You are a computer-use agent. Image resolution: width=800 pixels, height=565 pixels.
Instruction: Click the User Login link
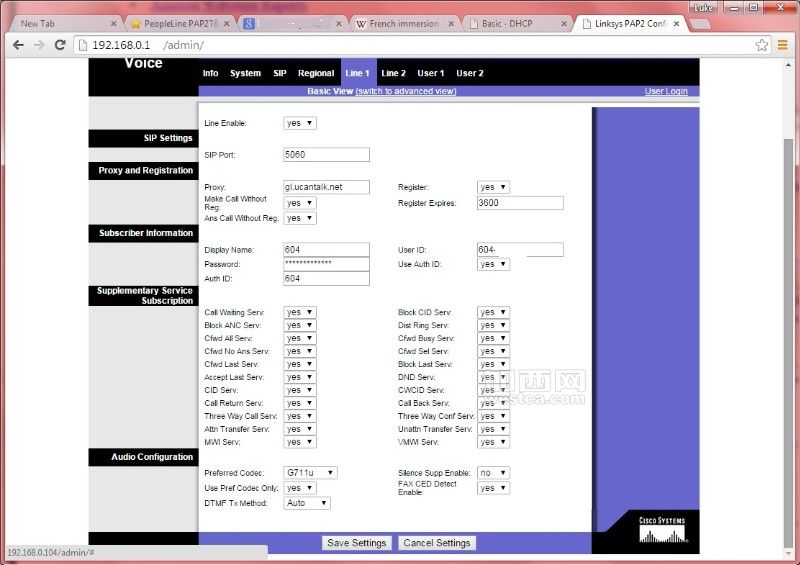click(x=666, y=91)
